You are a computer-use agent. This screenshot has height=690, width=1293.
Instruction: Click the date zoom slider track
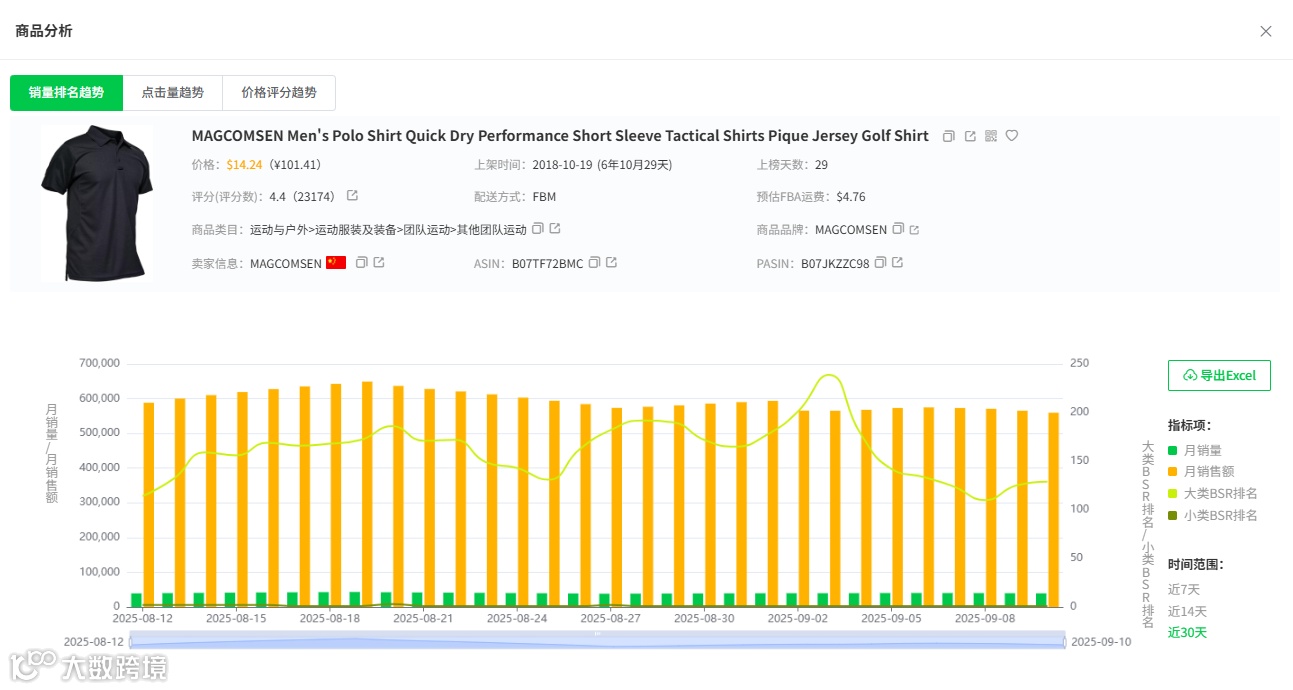(x=597, y=642)
